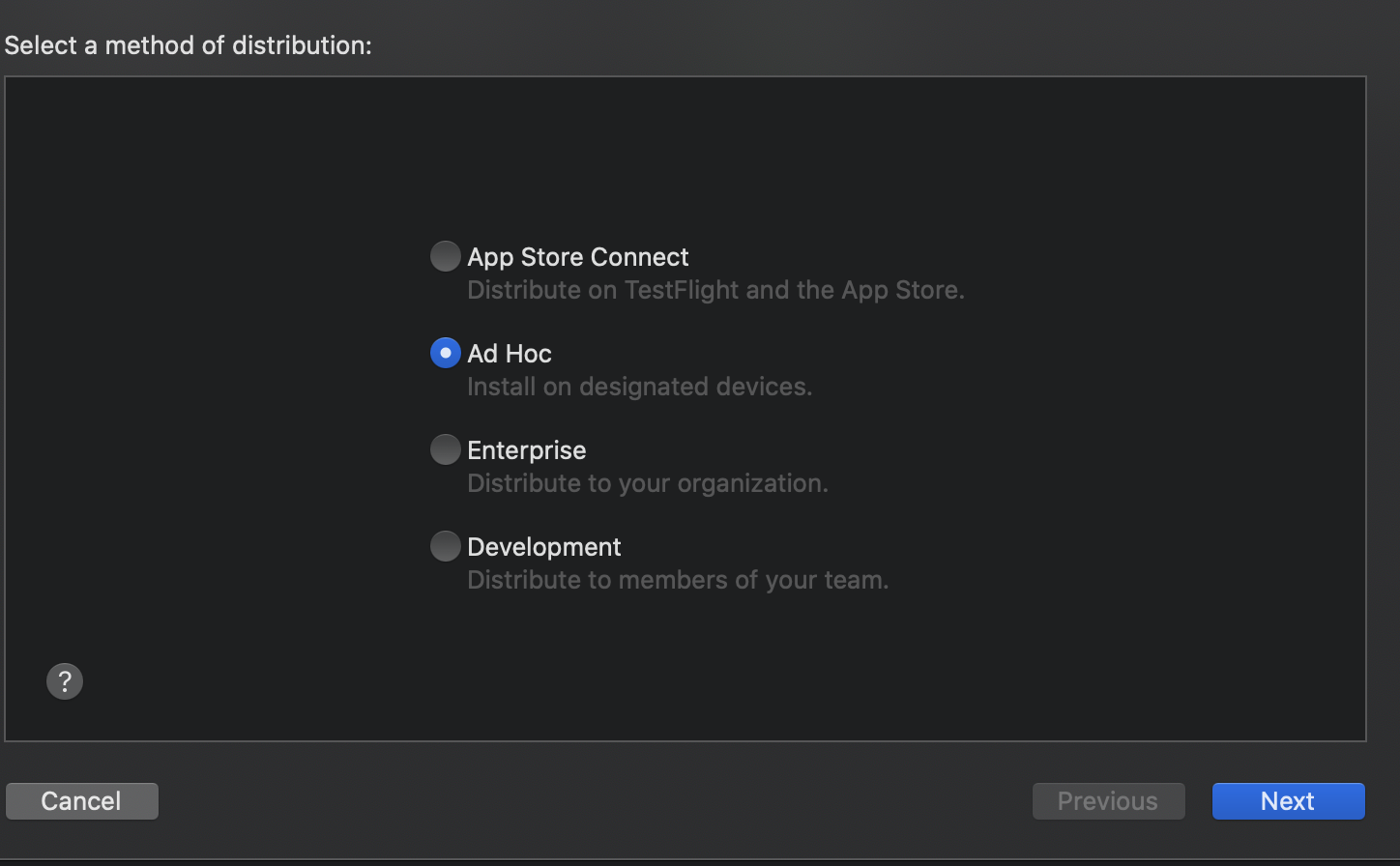This screenshot has width=1400, height=866.
Task: Select the App Store Connect radio button
Action: [x=445, y=256]
